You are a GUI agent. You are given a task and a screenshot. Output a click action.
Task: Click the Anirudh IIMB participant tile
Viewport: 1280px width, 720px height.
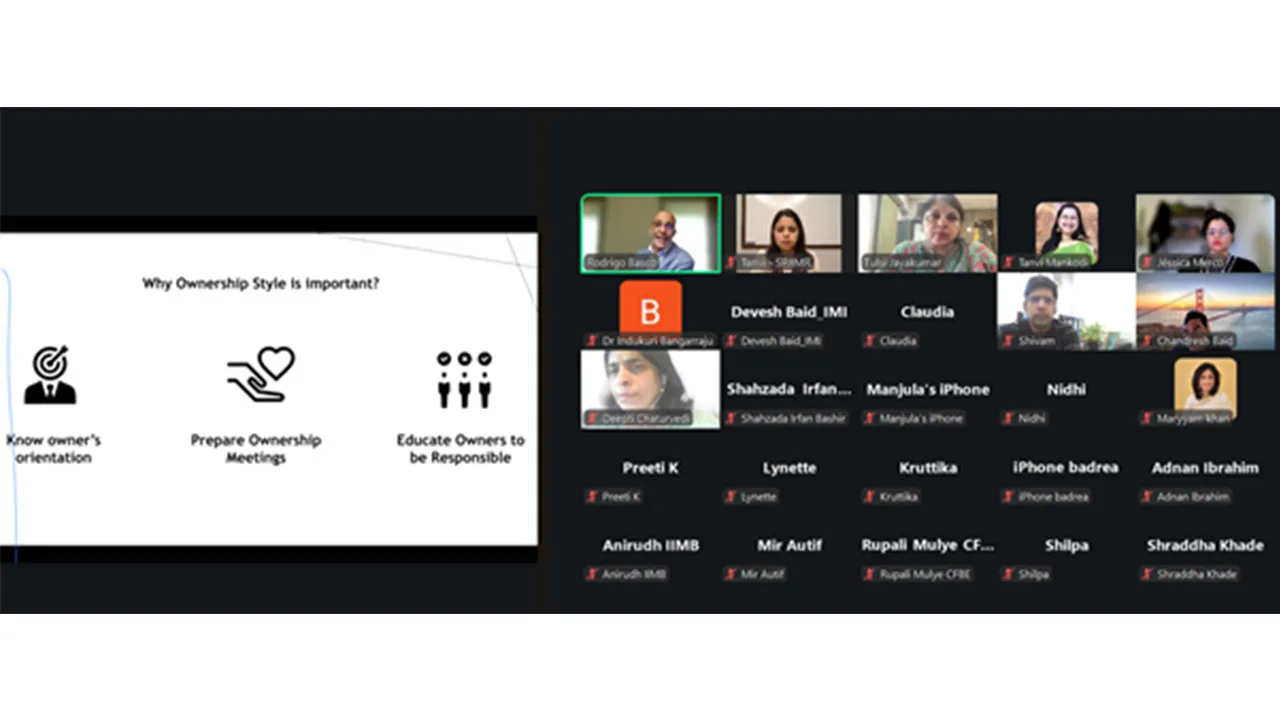(650, 556)
